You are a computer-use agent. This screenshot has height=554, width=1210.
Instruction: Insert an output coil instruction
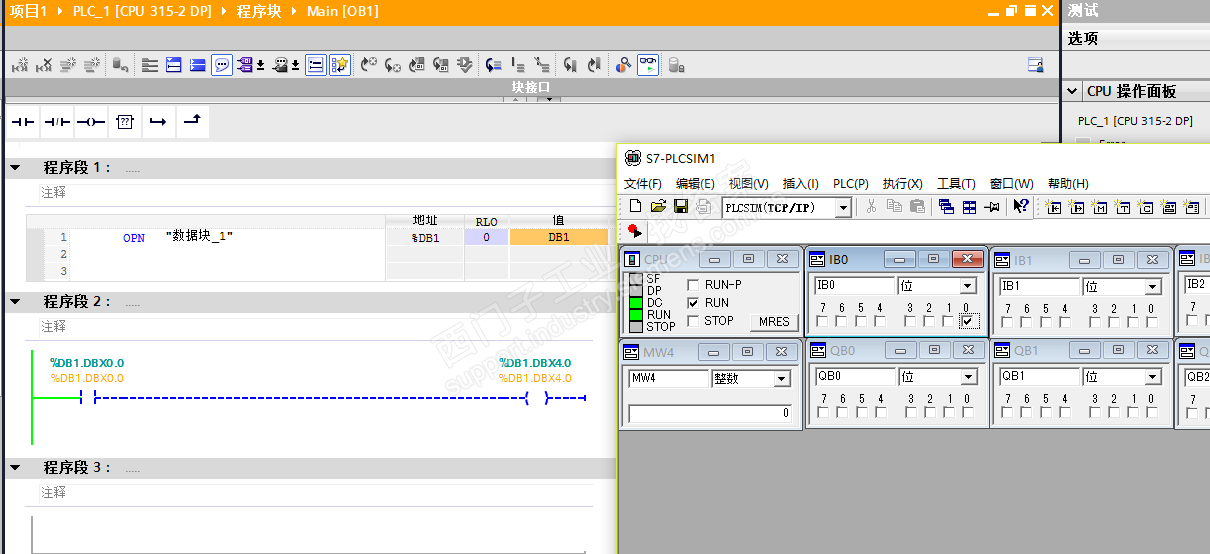(x=90, y=122)
